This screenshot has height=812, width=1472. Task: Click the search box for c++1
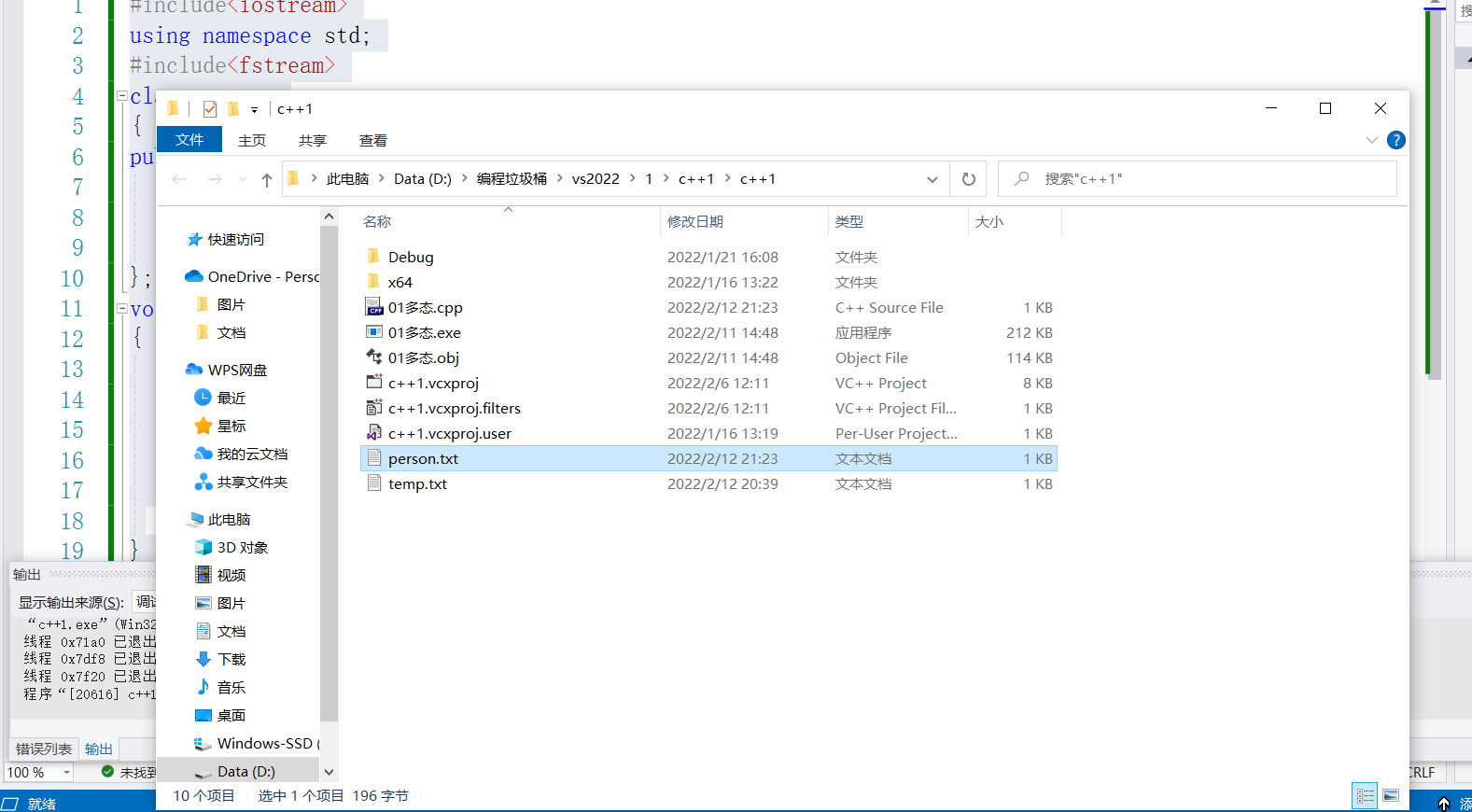1198,179
